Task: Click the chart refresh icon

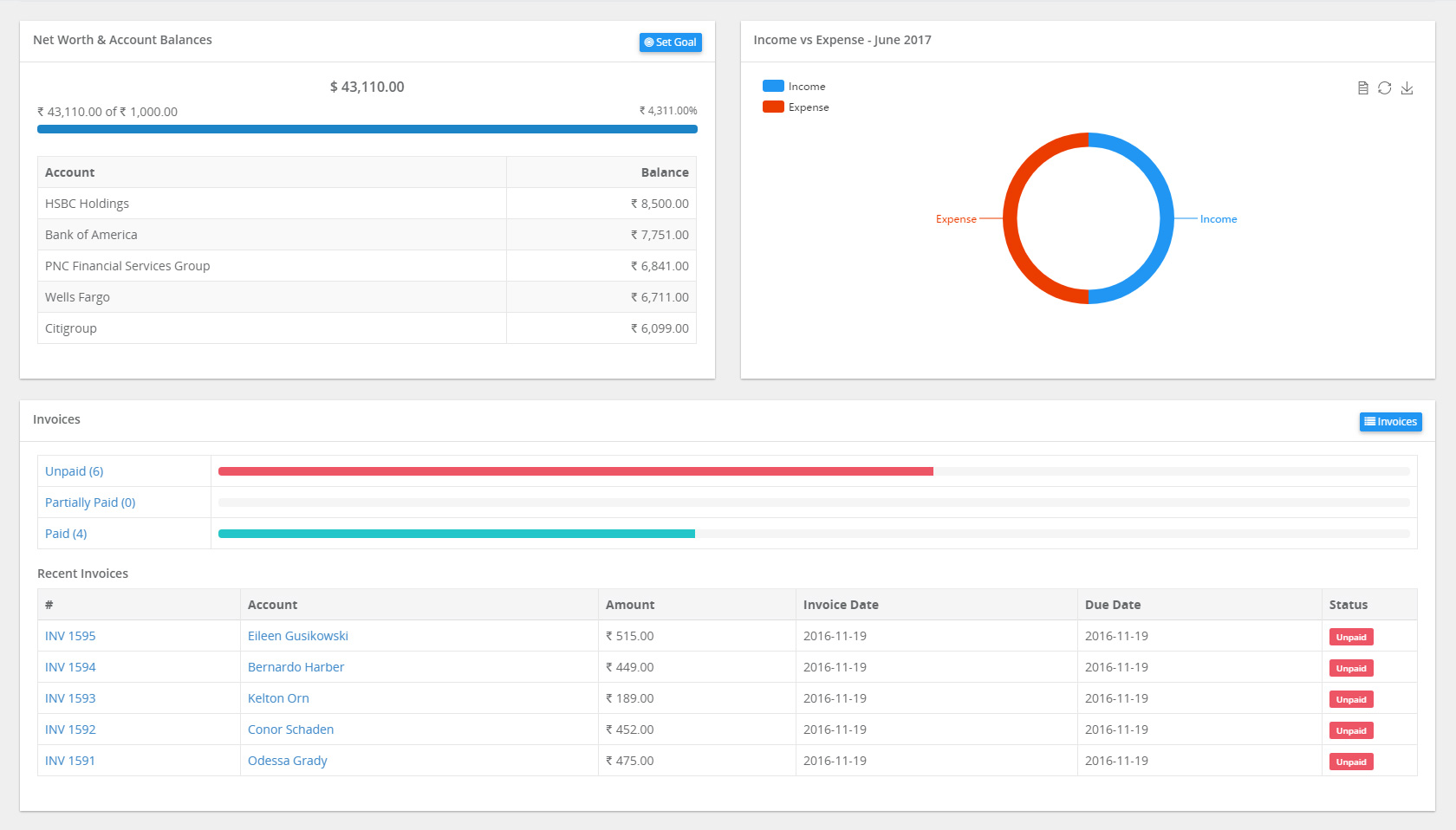Action: 1385,88
